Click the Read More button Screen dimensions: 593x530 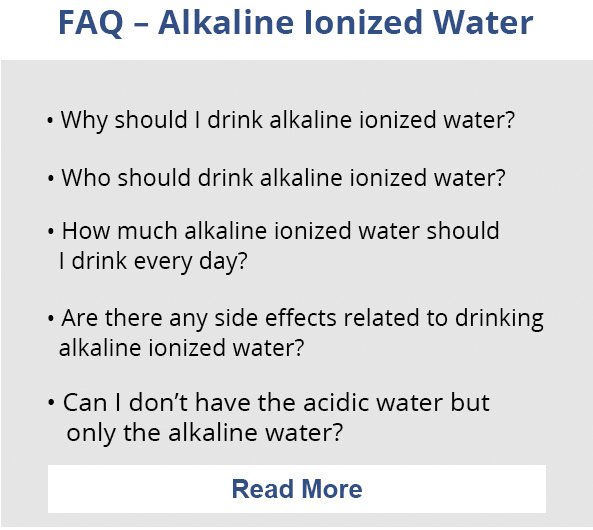296,489
